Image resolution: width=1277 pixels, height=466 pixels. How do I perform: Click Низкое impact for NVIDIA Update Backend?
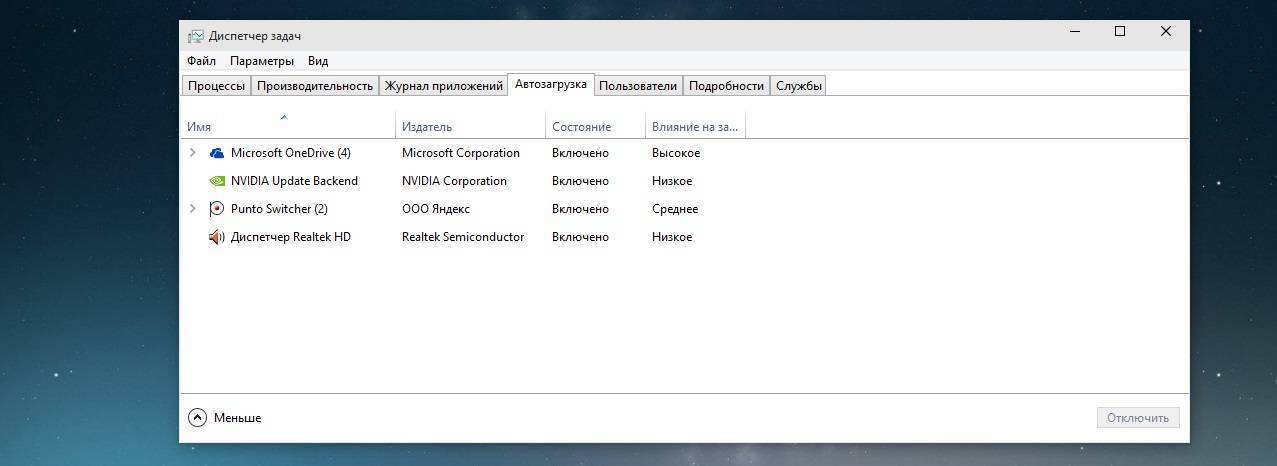(x=672, y=181)
